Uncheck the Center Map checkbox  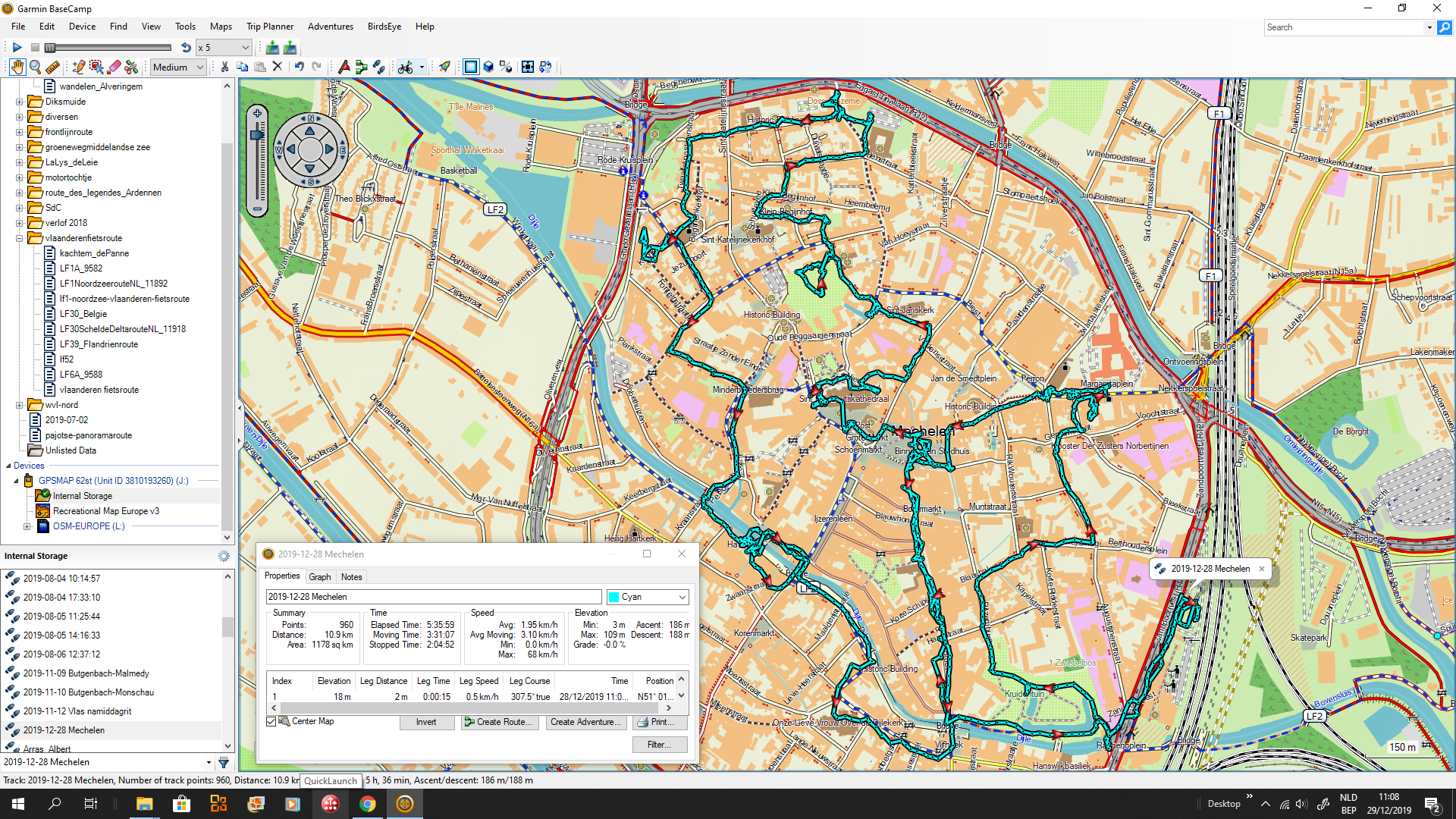click(271, 721)
